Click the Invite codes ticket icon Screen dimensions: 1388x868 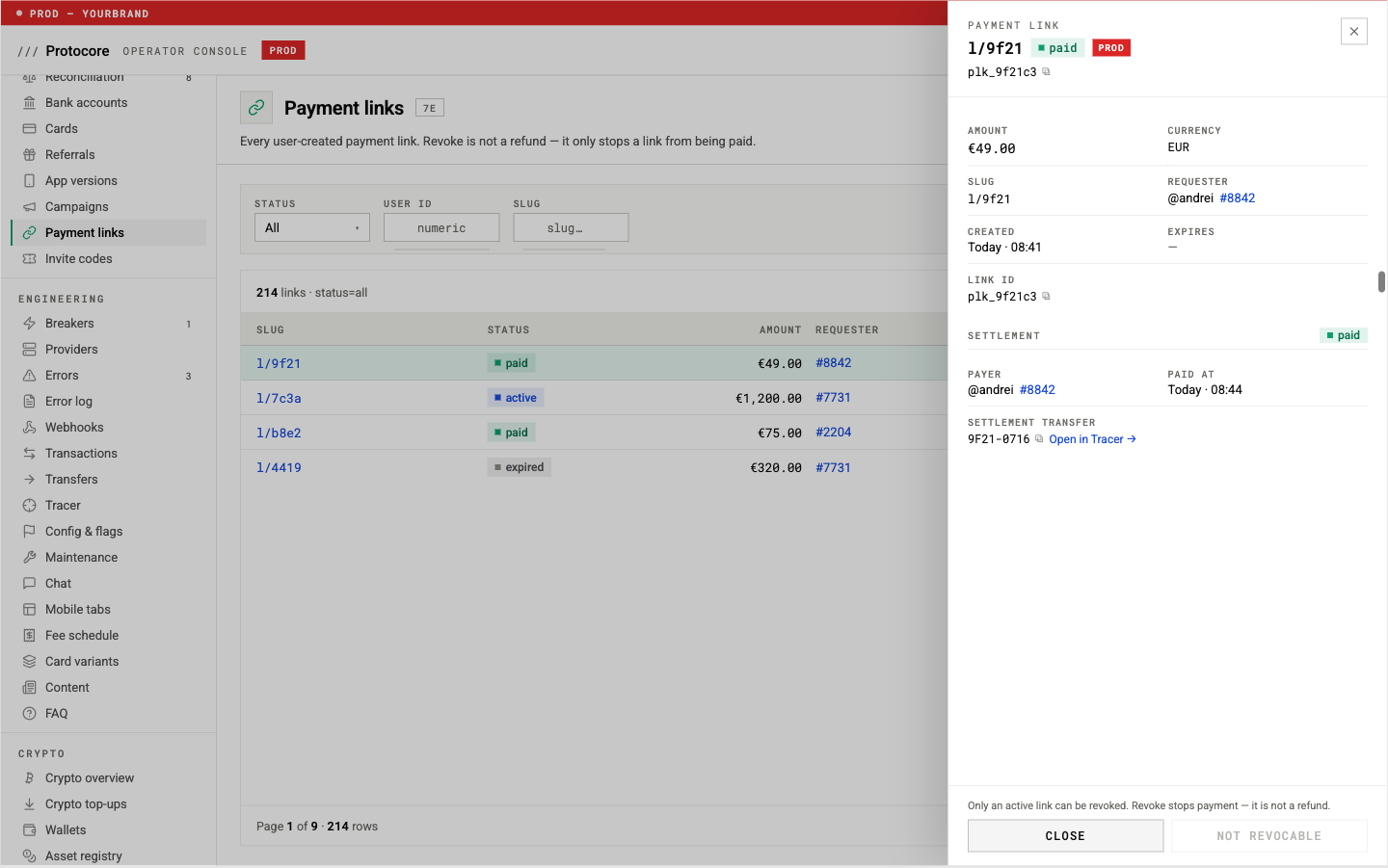point(29,259)
